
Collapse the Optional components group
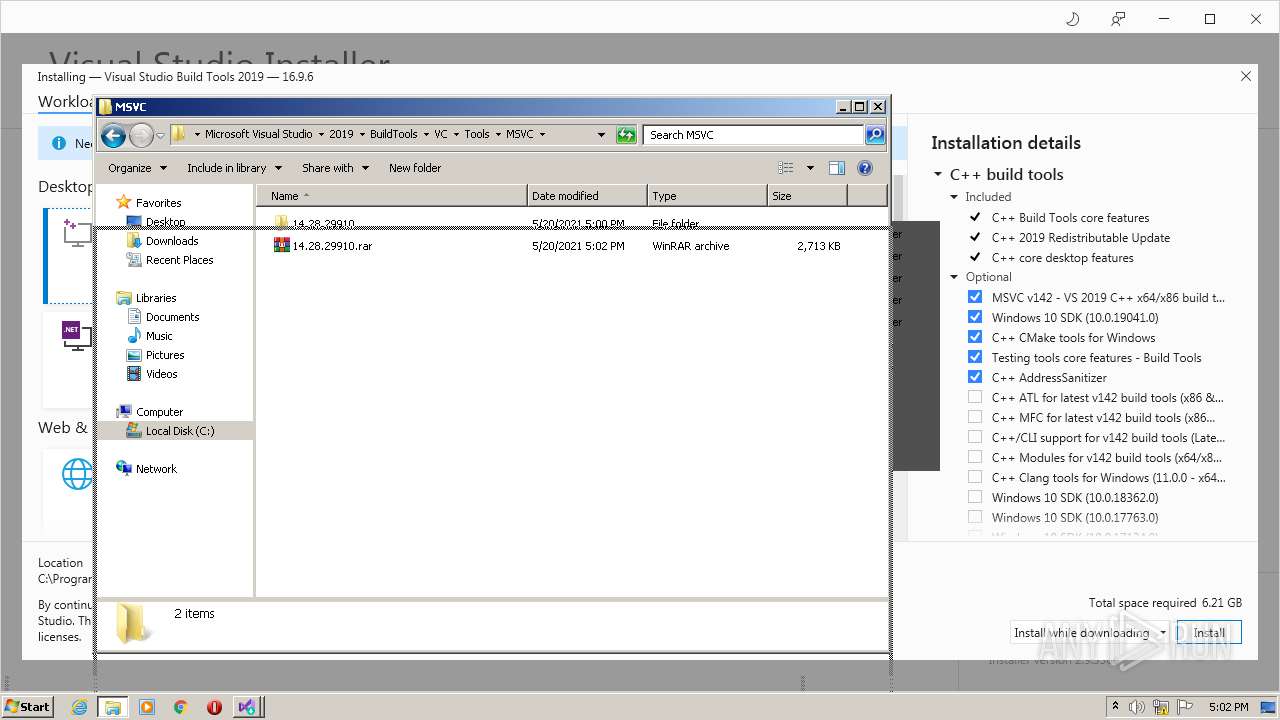tap(954, 277)
